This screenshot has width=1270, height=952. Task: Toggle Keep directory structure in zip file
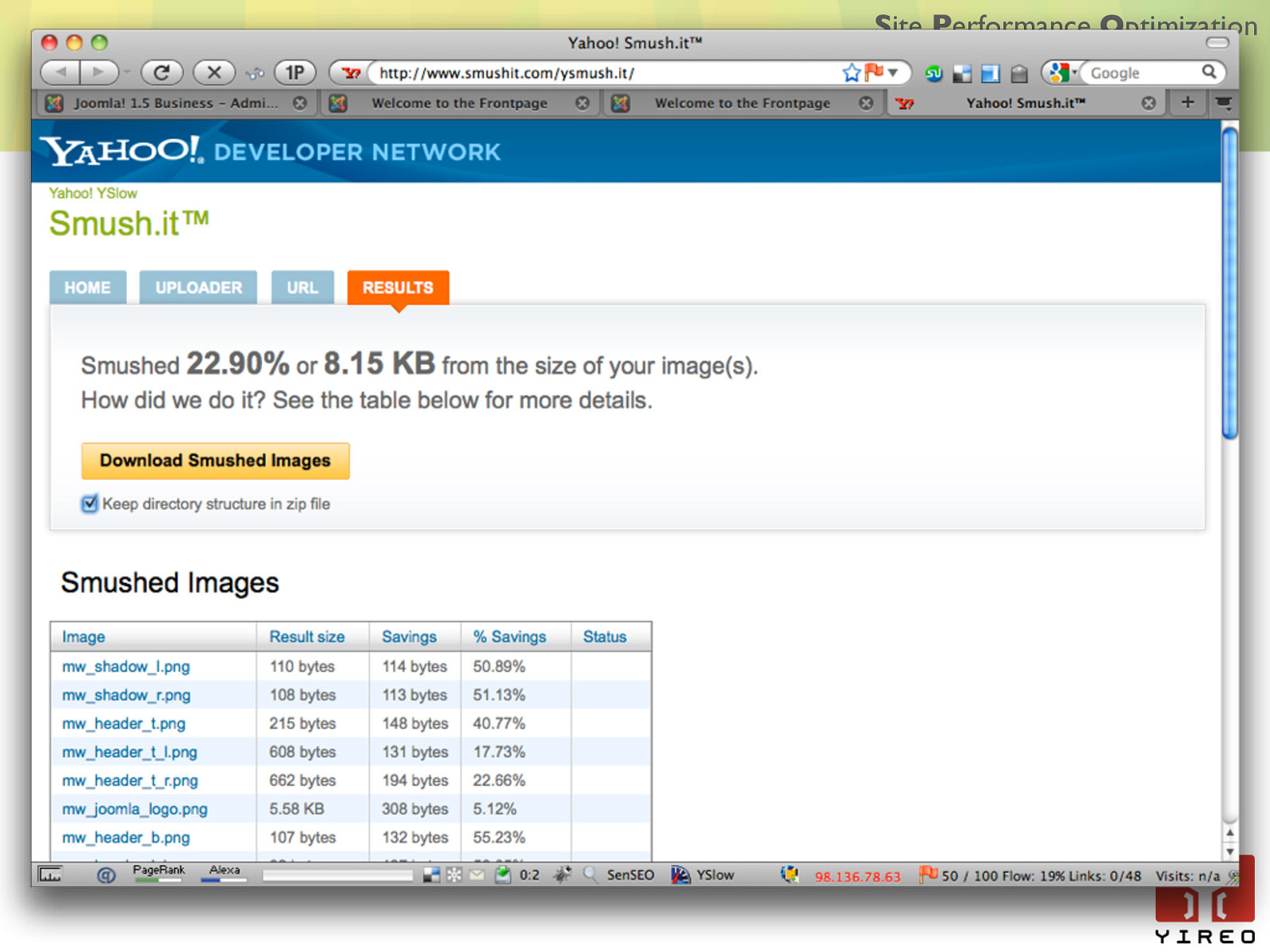90,504
